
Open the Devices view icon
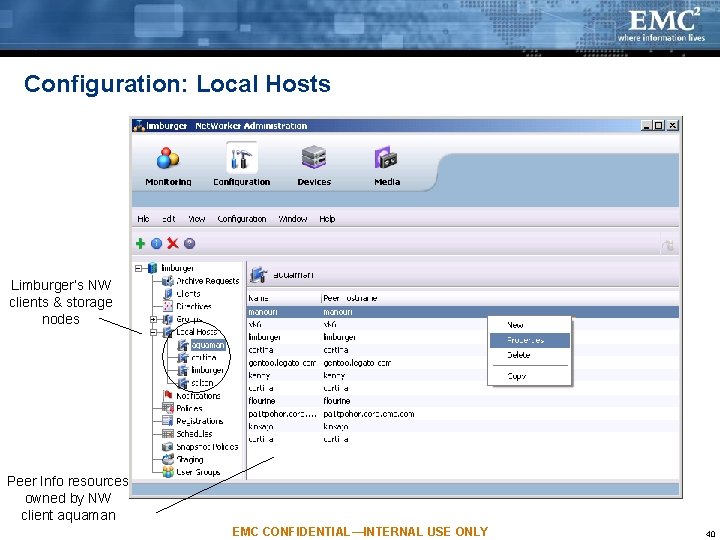tap(314, 157)
